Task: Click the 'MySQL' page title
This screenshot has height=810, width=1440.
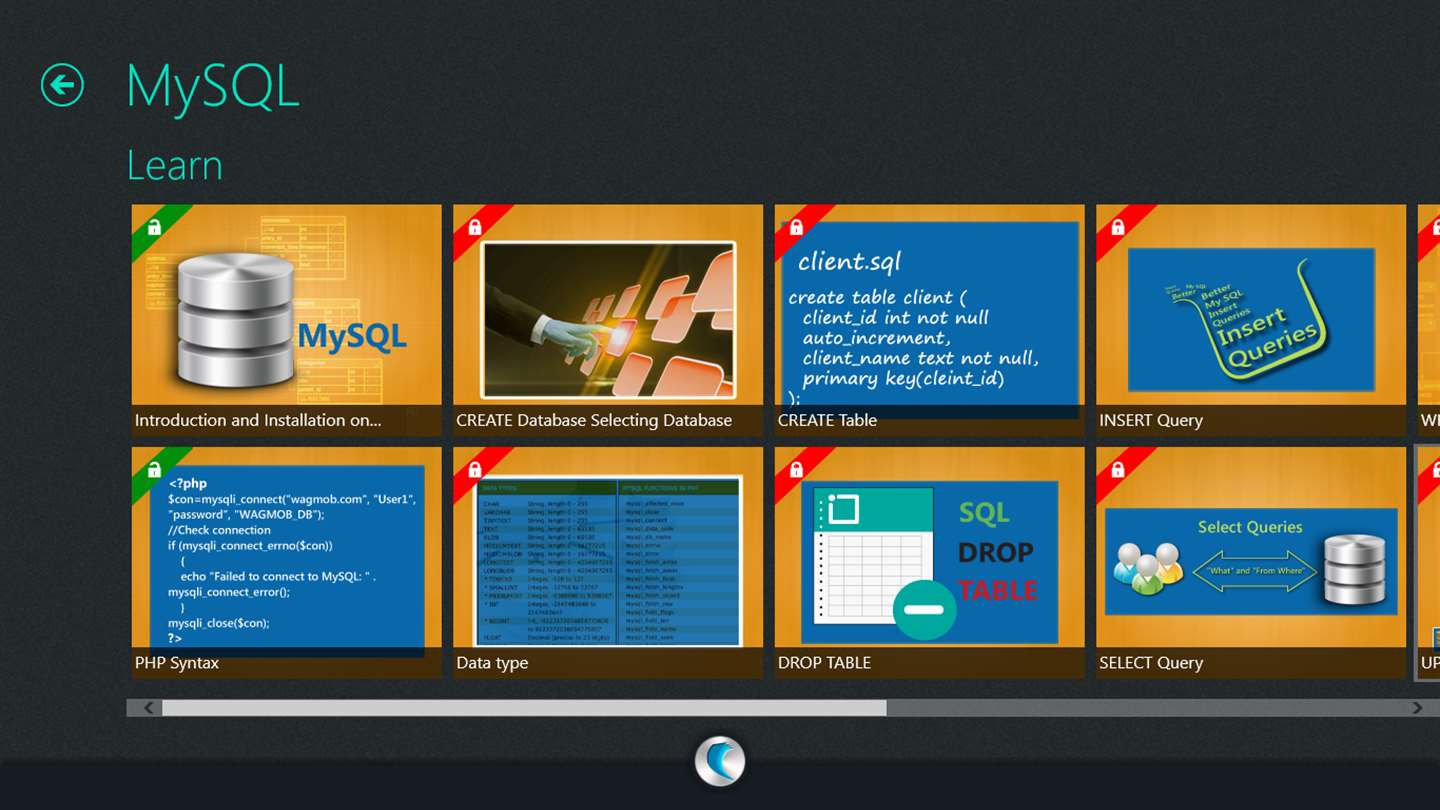Action: [x=212, y=86]
